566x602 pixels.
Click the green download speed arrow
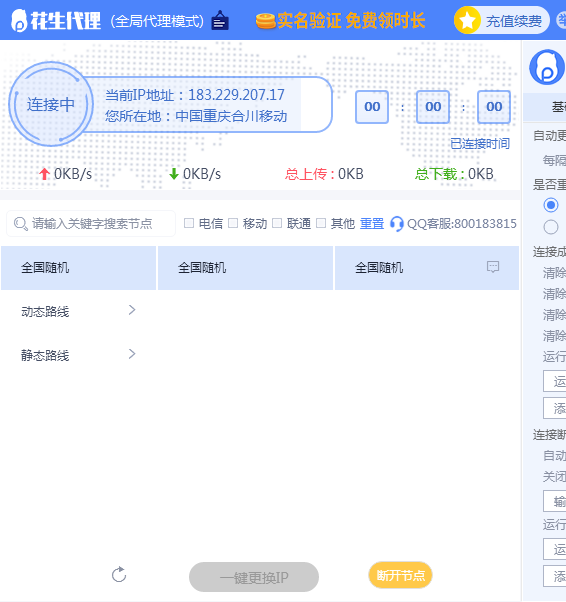174,174
